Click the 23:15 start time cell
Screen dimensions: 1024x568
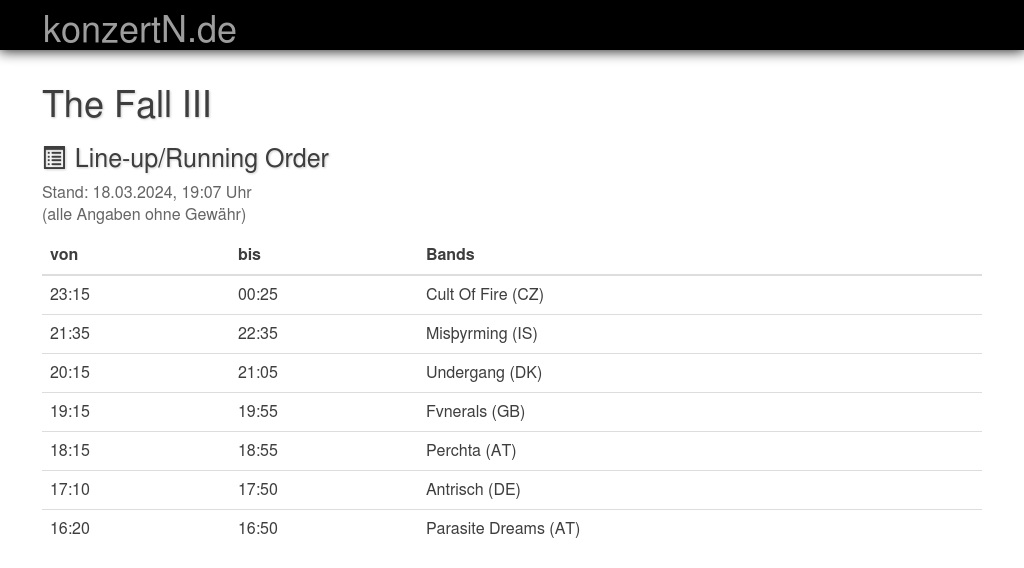click(x=70, y=294)
